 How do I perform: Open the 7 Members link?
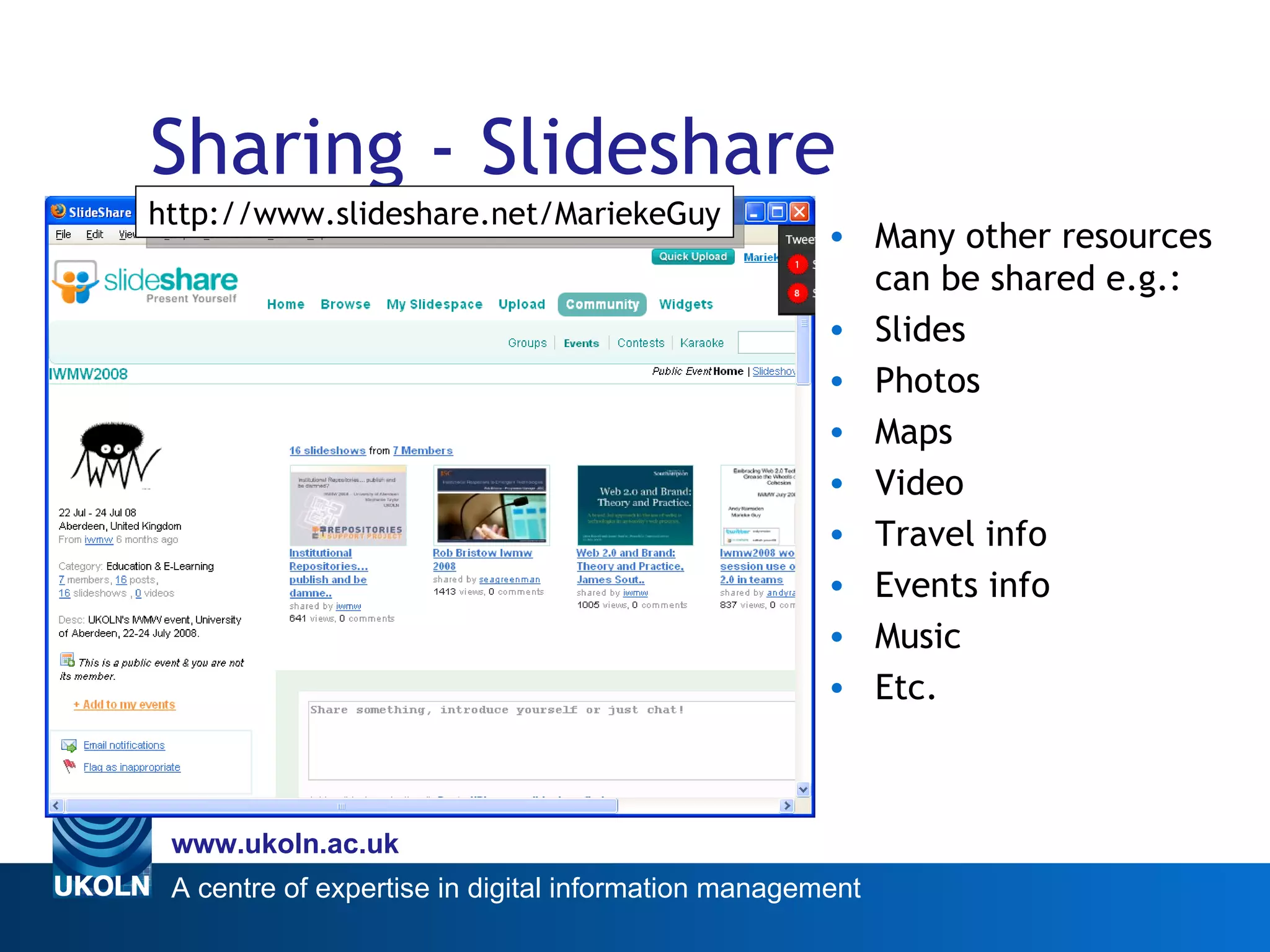coord(423,451)
